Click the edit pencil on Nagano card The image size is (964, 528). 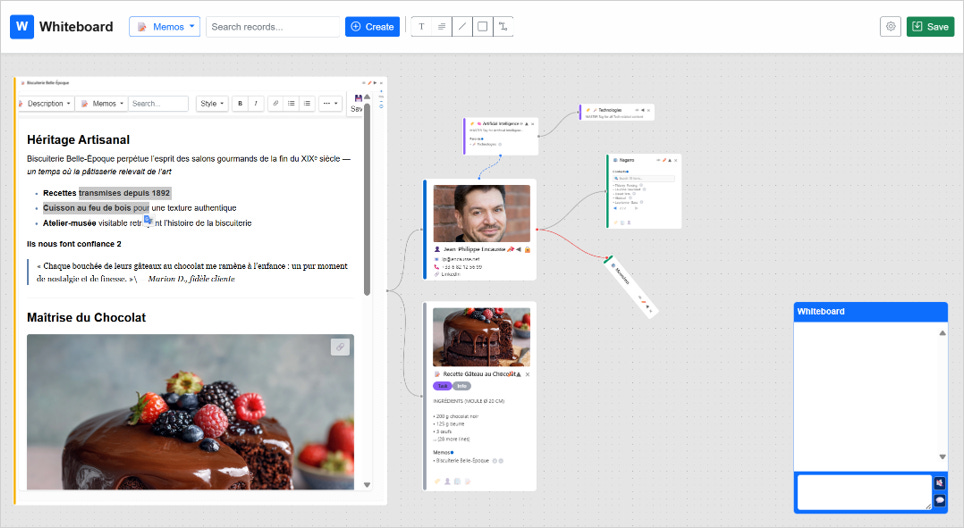click(664, 160)
